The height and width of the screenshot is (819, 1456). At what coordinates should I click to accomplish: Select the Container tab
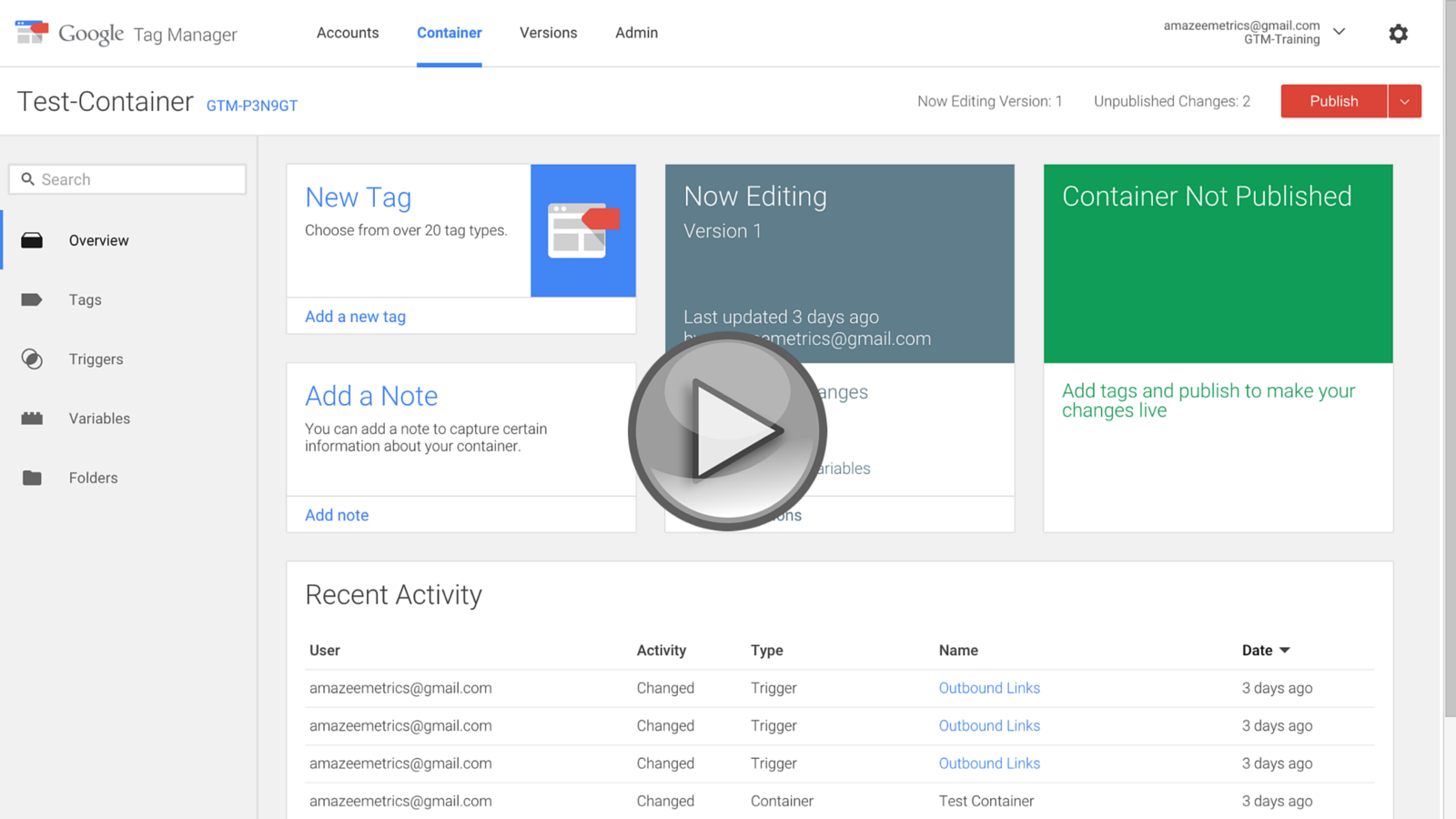point(450,33)
